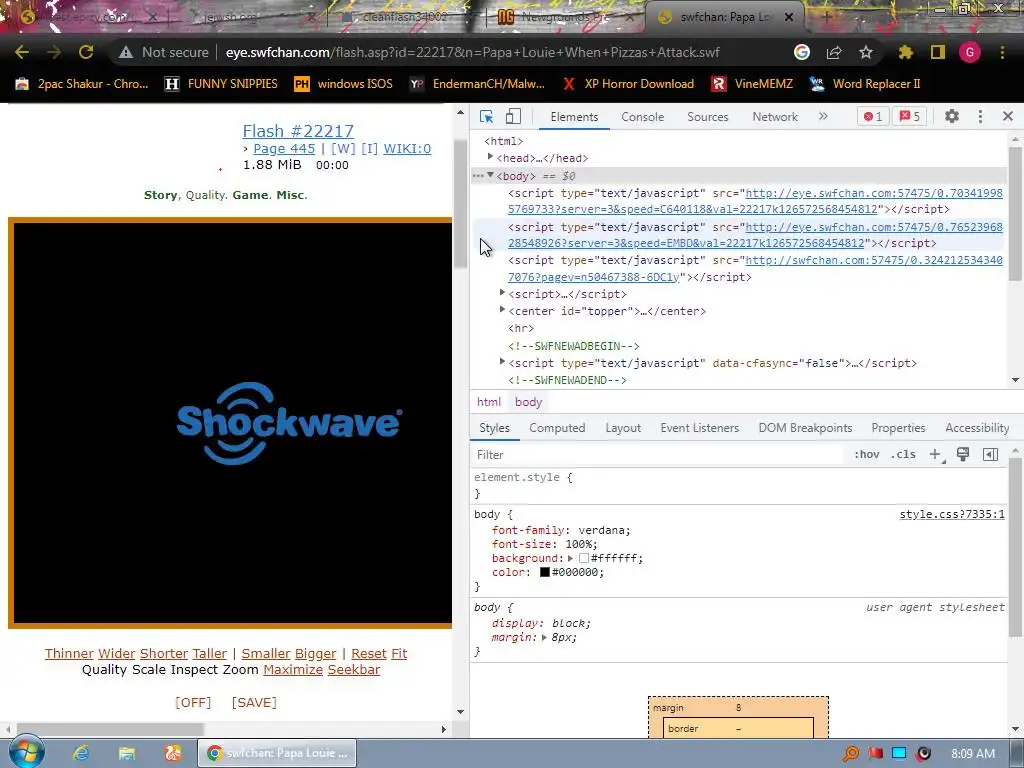Open Chrome's three-dot menu
Viewport: 1024px width, 768px height.
[x=1002, y=52]
